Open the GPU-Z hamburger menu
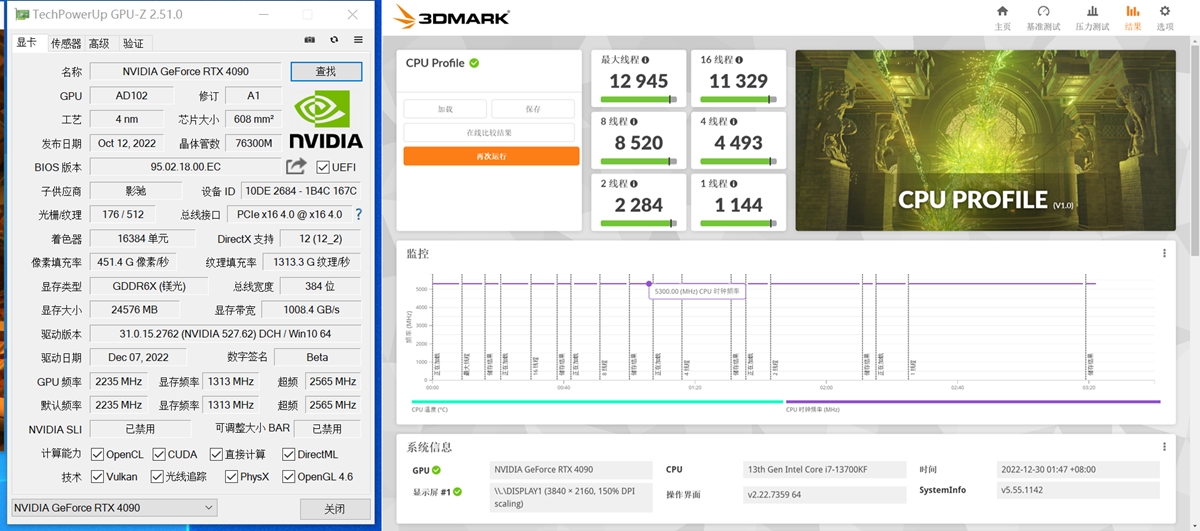This screenshot has width=1200, height=531. [358, 40]
